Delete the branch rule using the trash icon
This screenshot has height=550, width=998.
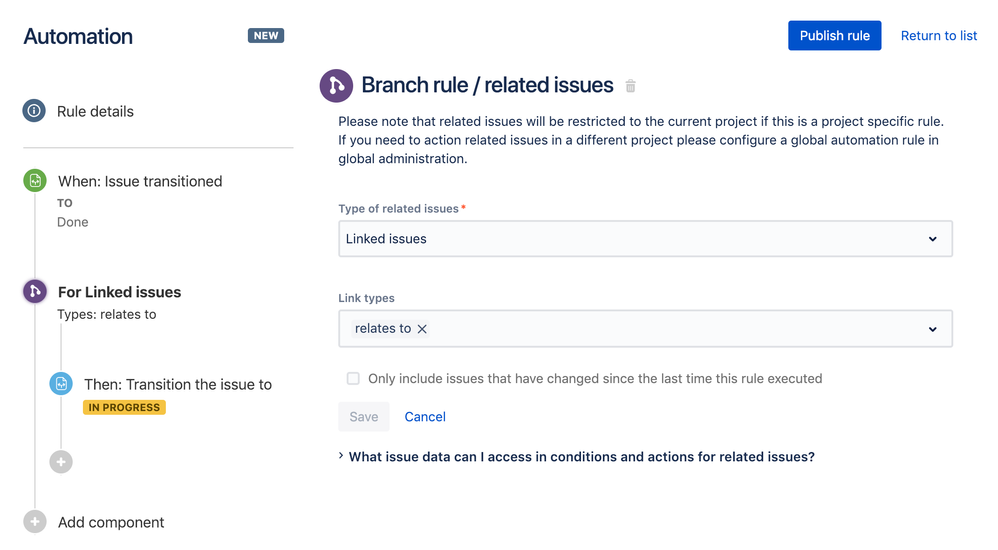[630, 86]
